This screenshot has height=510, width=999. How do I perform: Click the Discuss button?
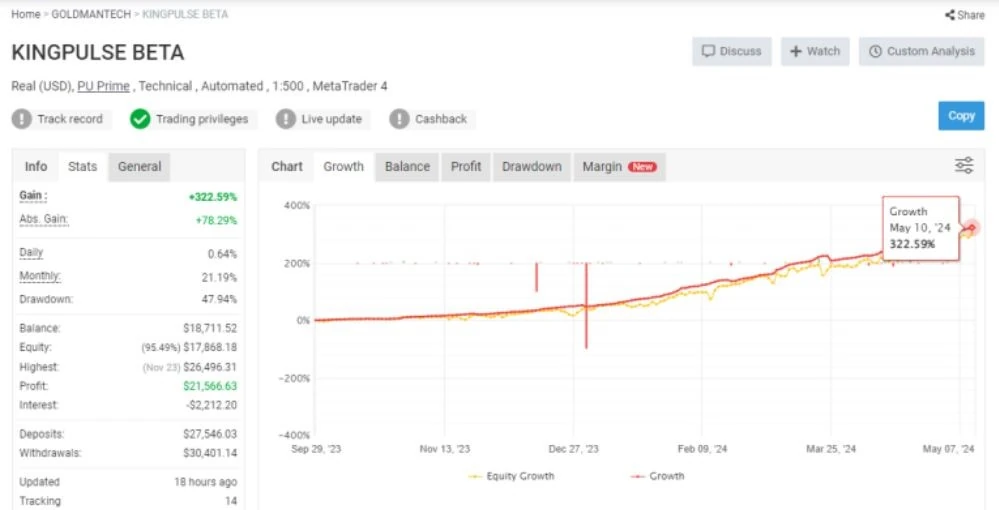click(731, 51)
